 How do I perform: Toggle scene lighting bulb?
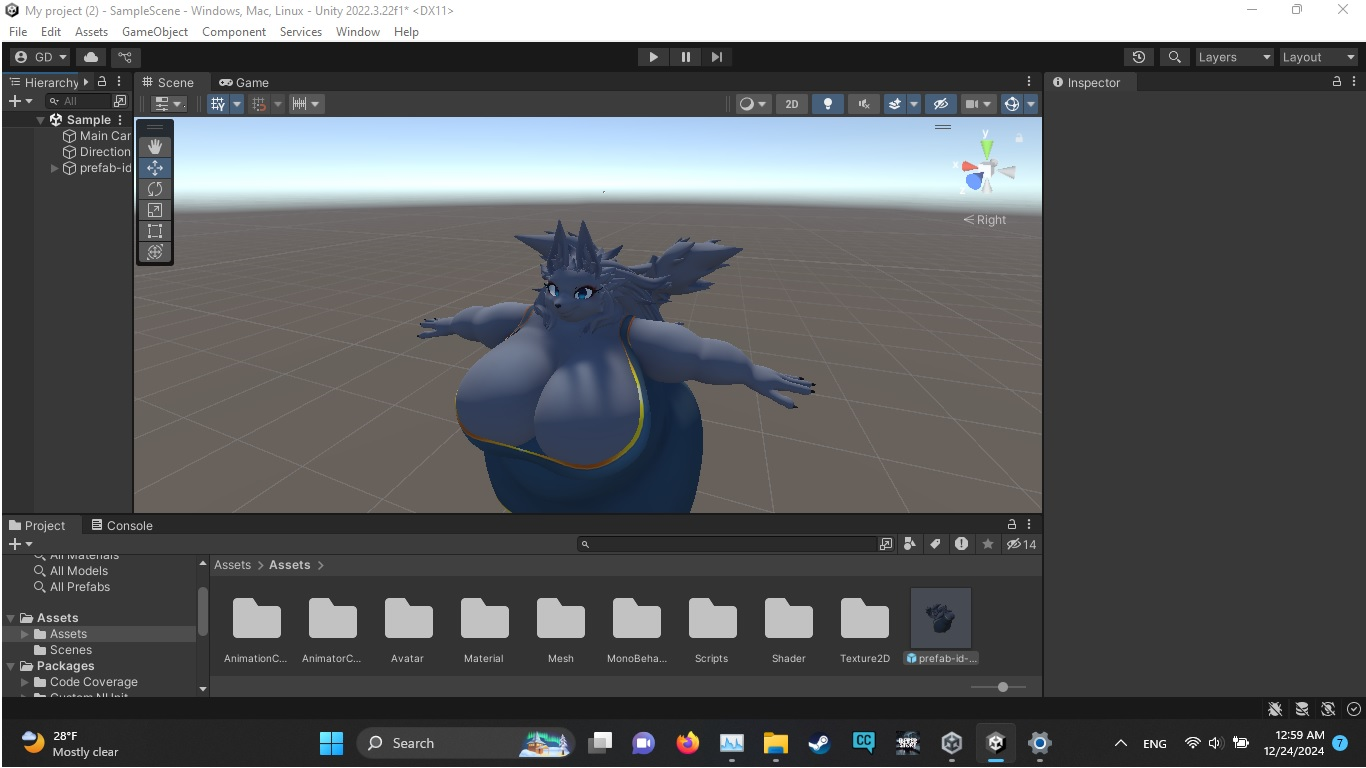click(x=827, y=104)
